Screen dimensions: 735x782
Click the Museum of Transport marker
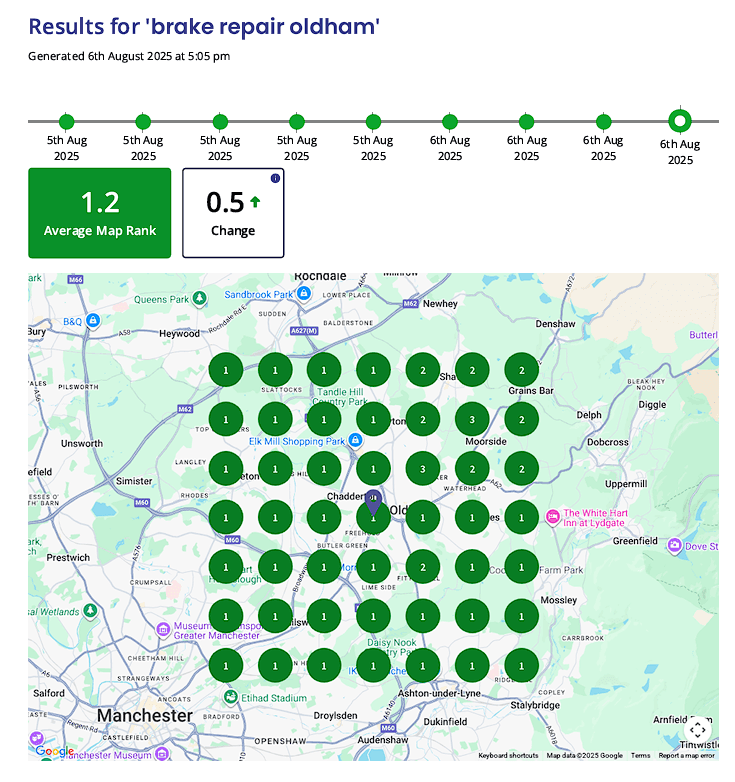point(163,628)
